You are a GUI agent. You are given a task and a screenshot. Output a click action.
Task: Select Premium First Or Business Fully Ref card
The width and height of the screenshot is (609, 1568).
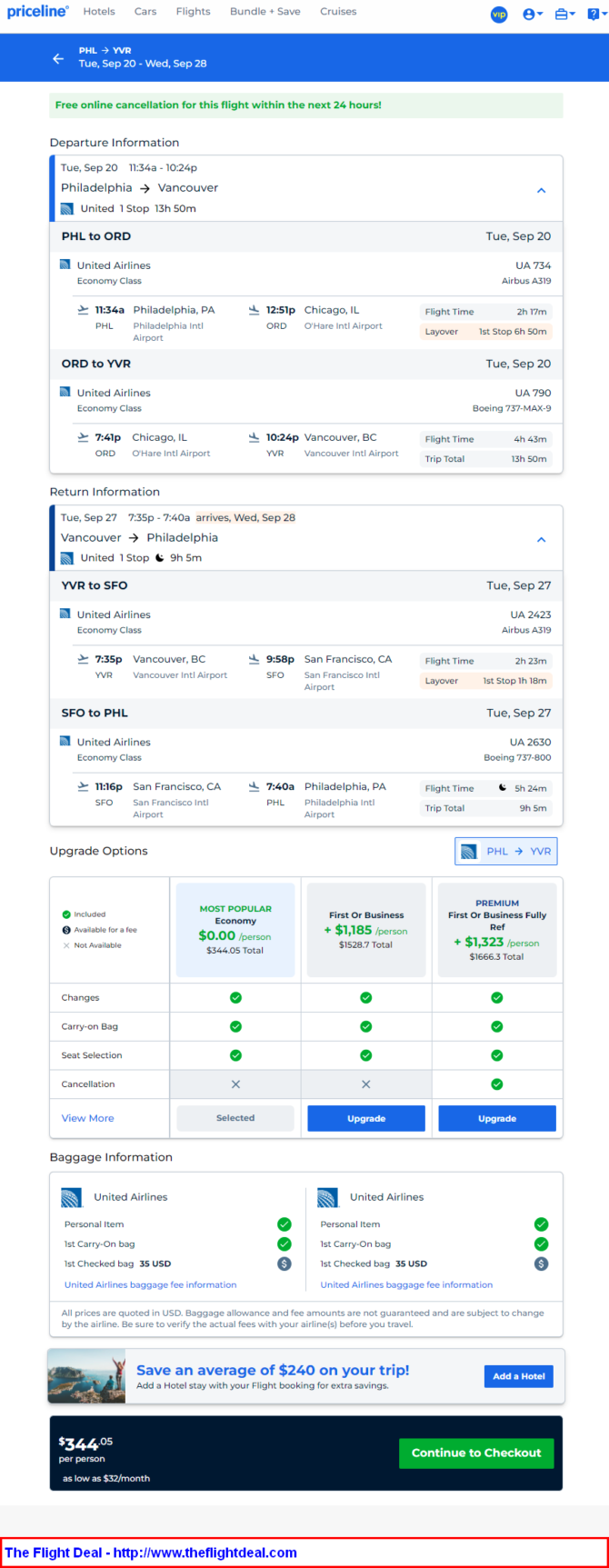(x=497, y=930)
